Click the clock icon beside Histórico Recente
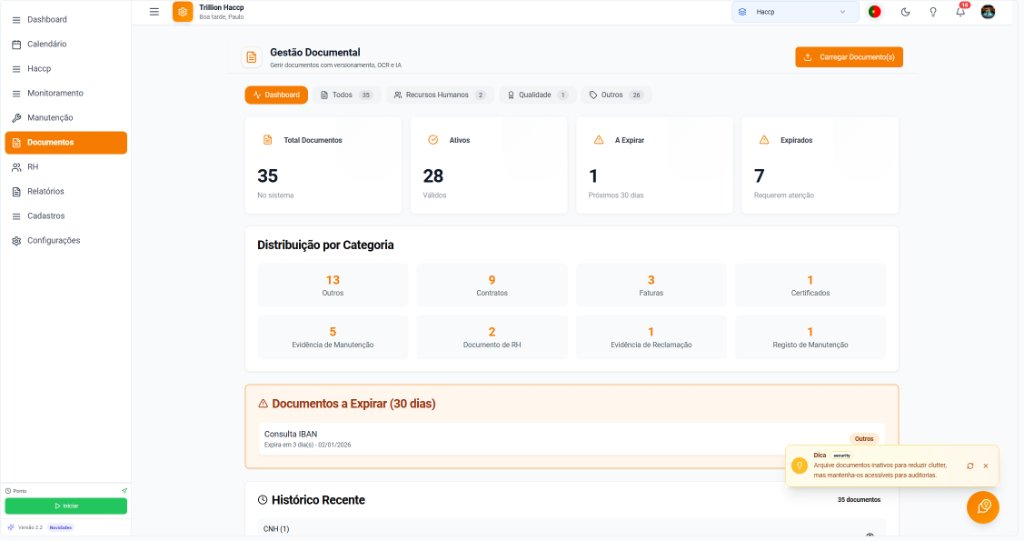 pyautogui.click(x=263, y=500)
